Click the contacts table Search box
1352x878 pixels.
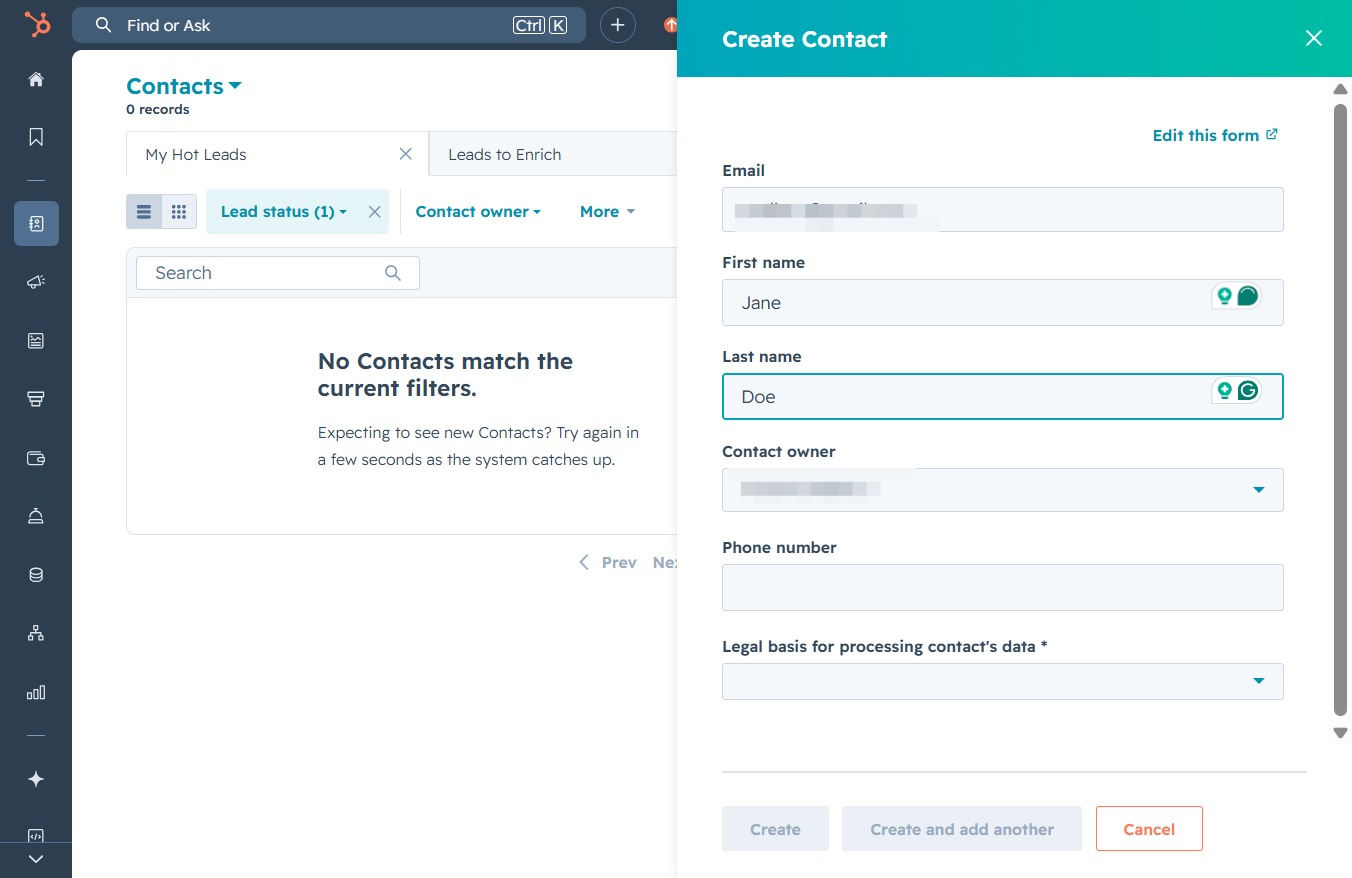click(x=278, y=273)
